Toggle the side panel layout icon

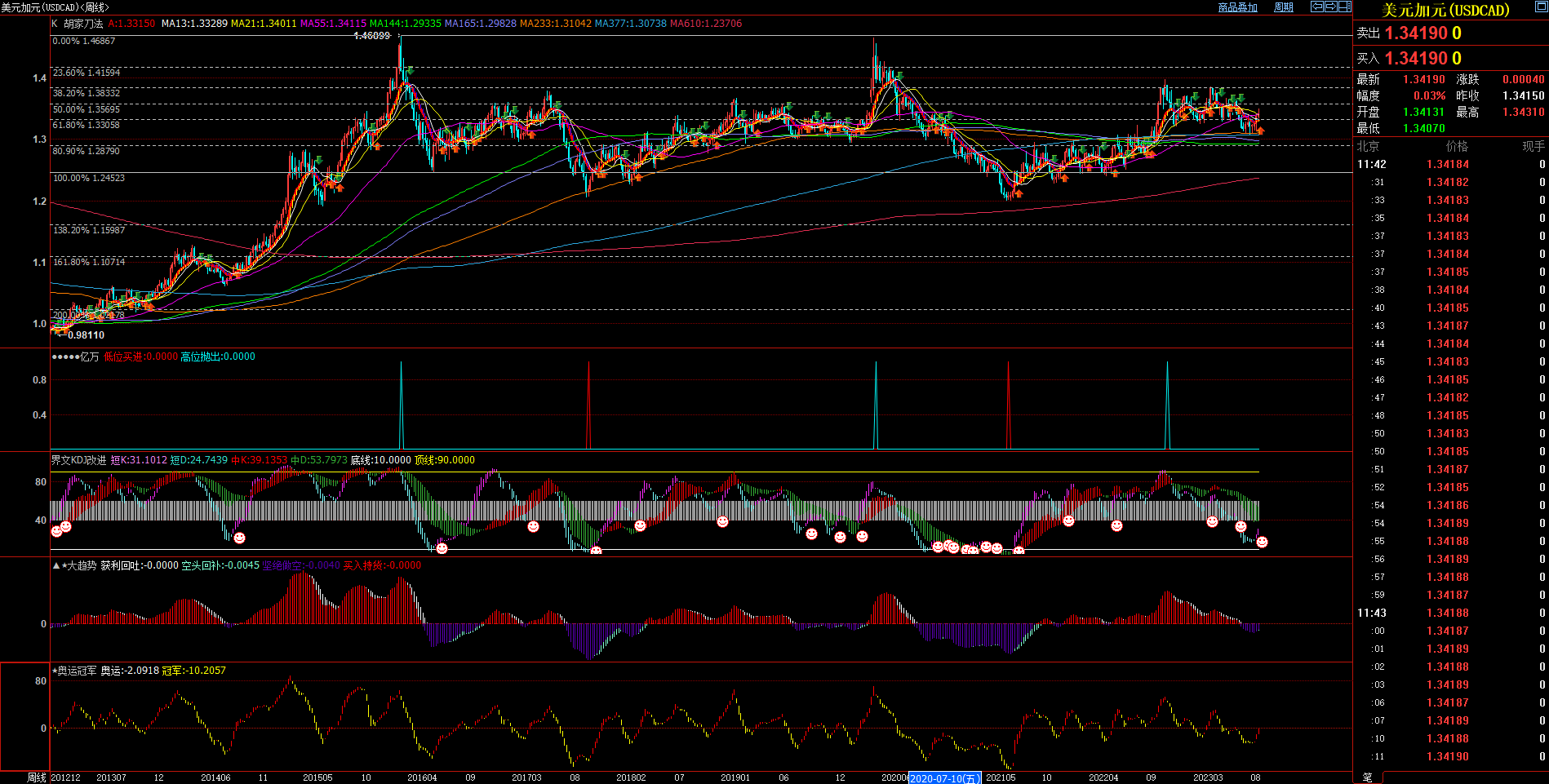pos(1344,7)
